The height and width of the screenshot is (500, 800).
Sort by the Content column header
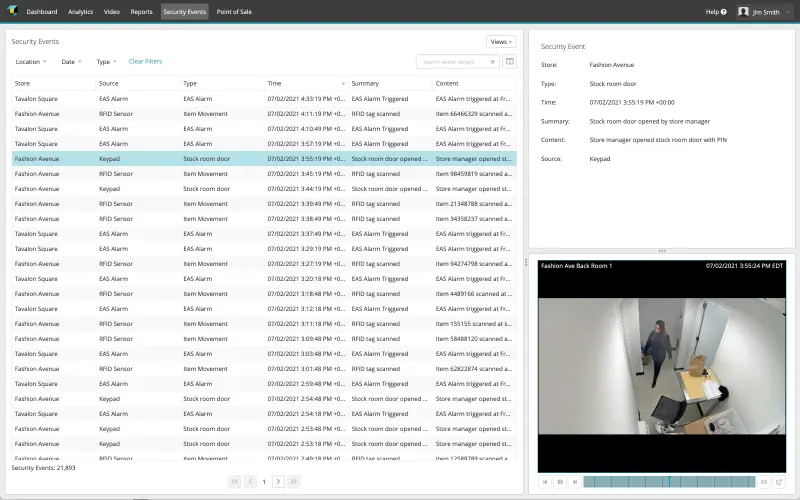coord(474,83)
